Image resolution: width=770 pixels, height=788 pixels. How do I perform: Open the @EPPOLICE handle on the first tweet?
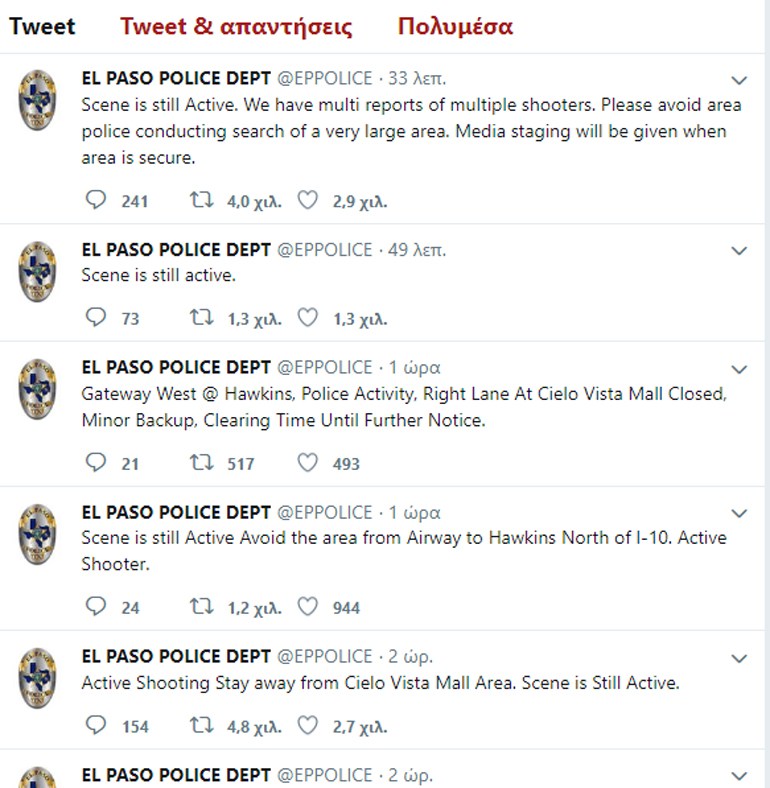[325, 78]
